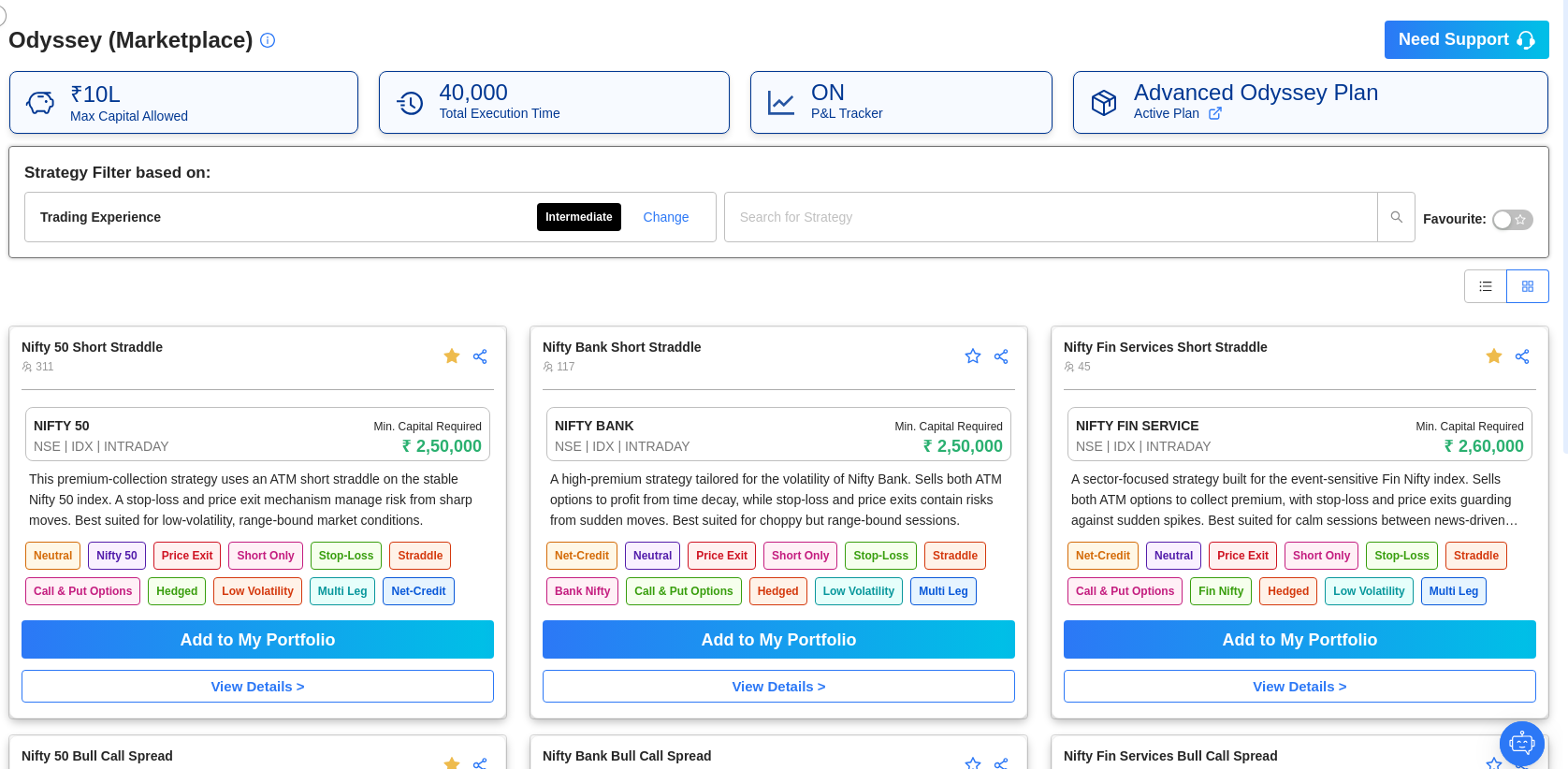Click Neutral tag on Nifty 50 Short Straddle
Viewport: 1568px width, 769px height.
coord(52,556)
